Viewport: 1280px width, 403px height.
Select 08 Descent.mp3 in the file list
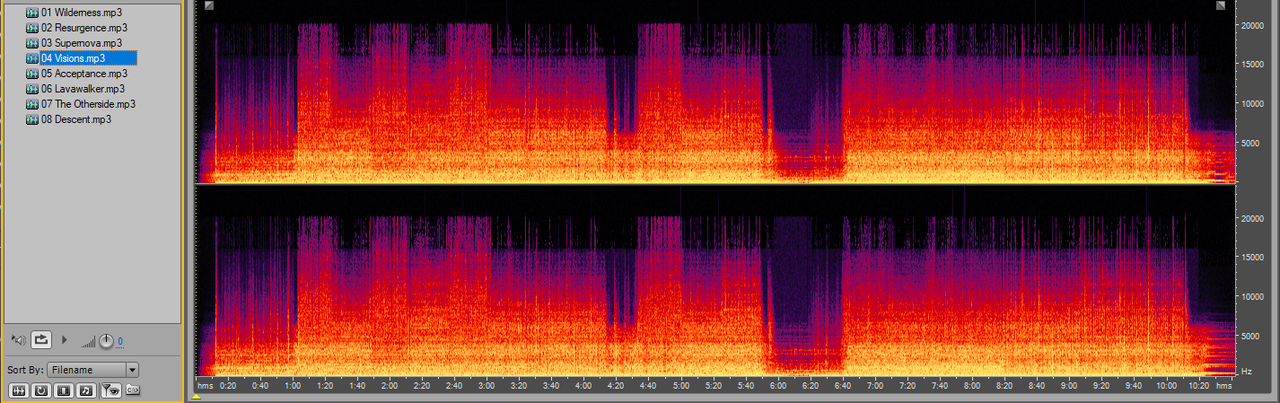tap(75, 119)
